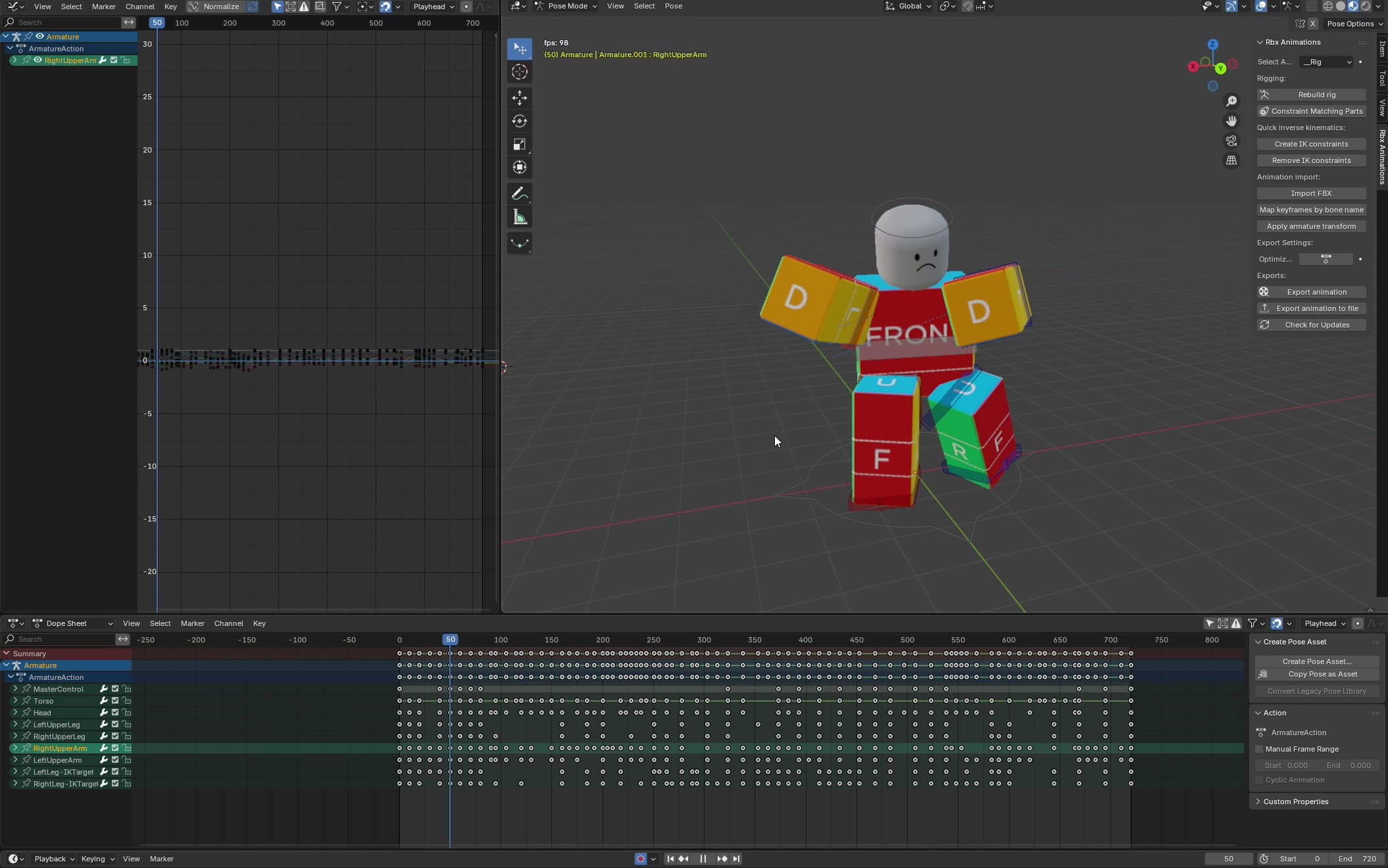Activate the Move tool in viewport
Image resolution: width=1388 pixels, height=868 pixels.
520,98
